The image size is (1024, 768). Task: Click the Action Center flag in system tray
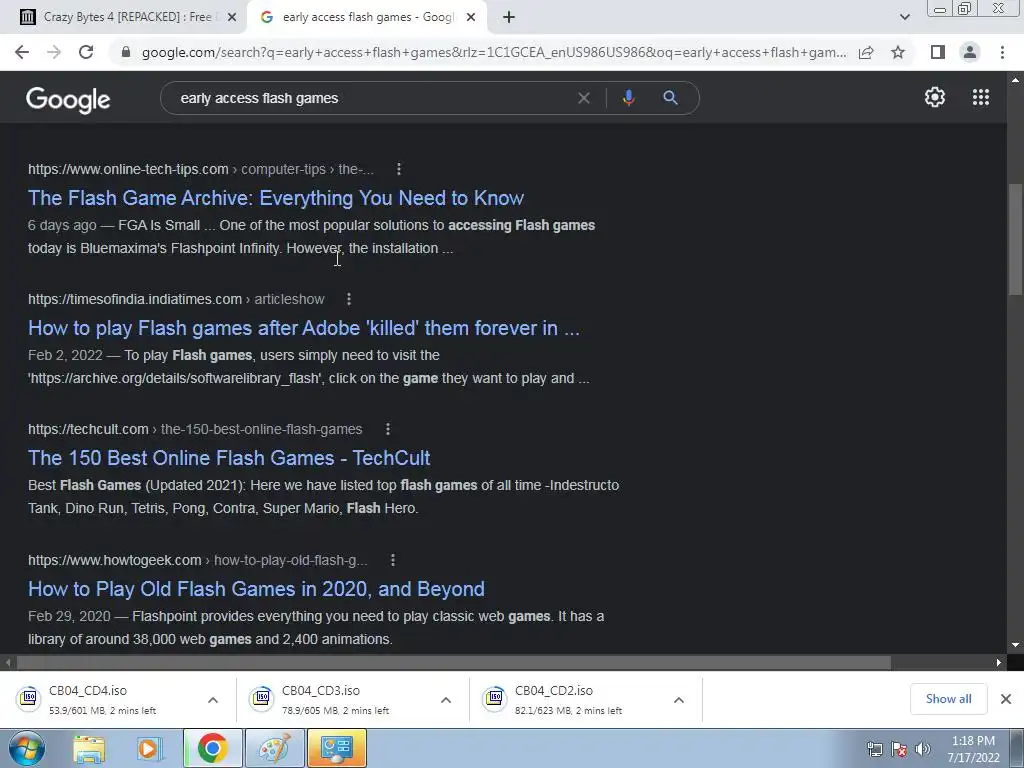899,749
